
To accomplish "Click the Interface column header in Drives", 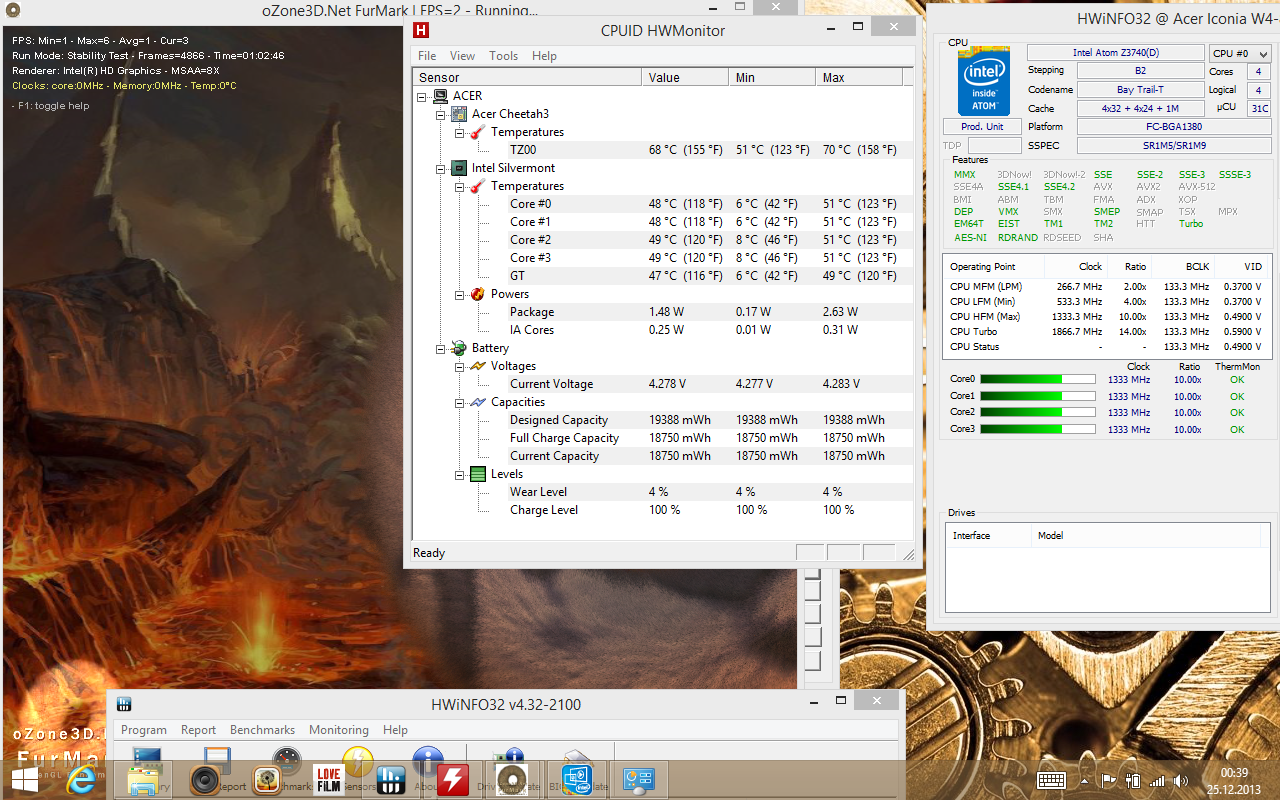I will point(988,536).
